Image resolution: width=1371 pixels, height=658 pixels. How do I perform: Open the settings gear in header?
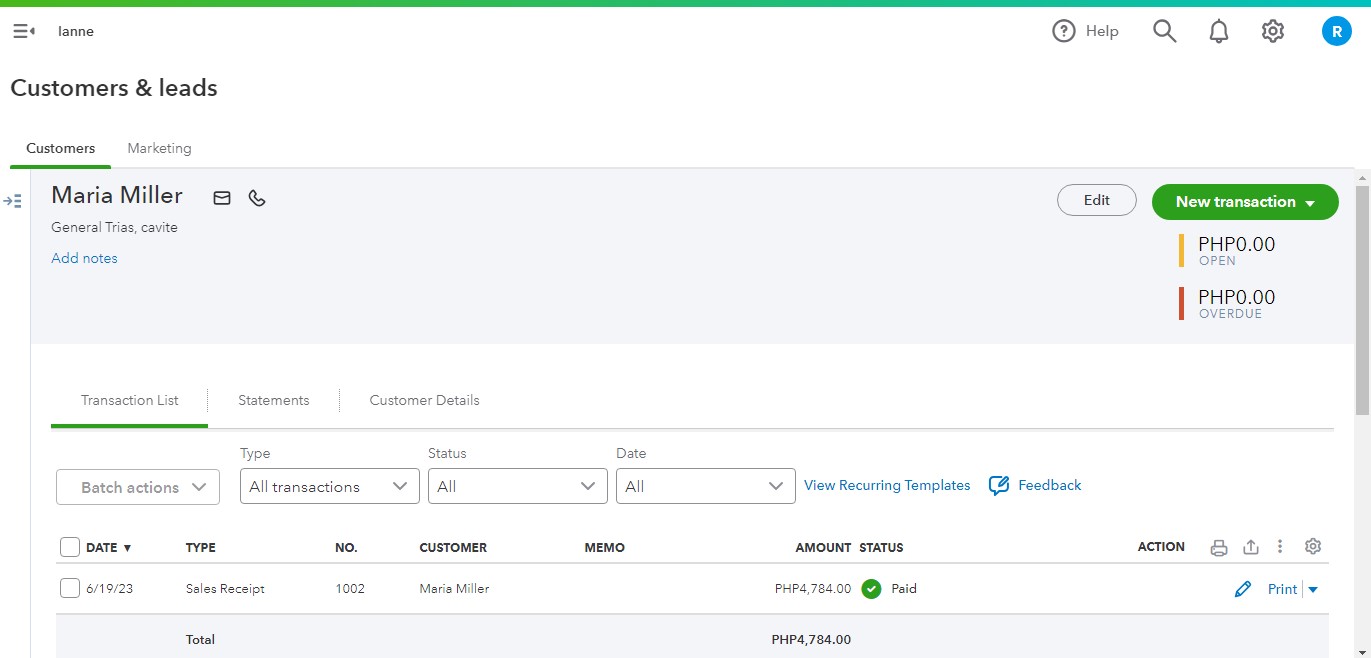coord(1272,32)
